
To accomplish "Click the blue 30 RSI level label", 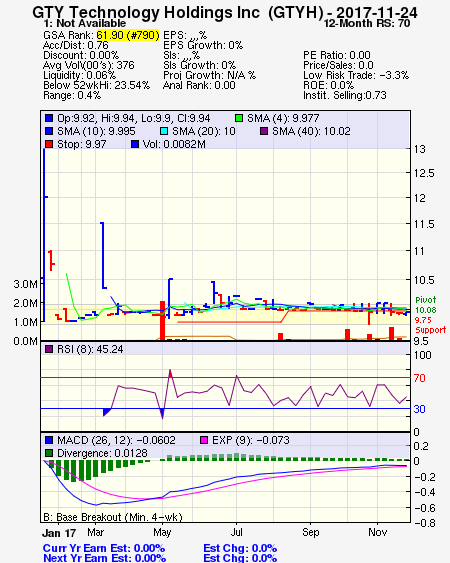I will pos(419,409).
